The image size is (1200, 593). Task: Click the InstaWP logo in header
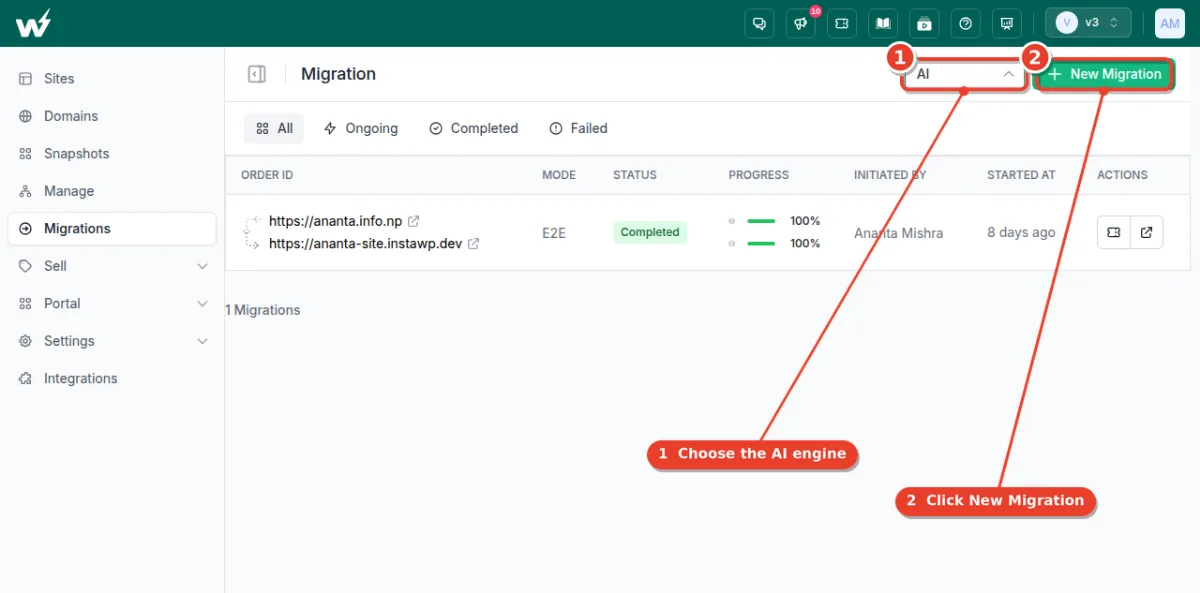(x=33, y=23)
